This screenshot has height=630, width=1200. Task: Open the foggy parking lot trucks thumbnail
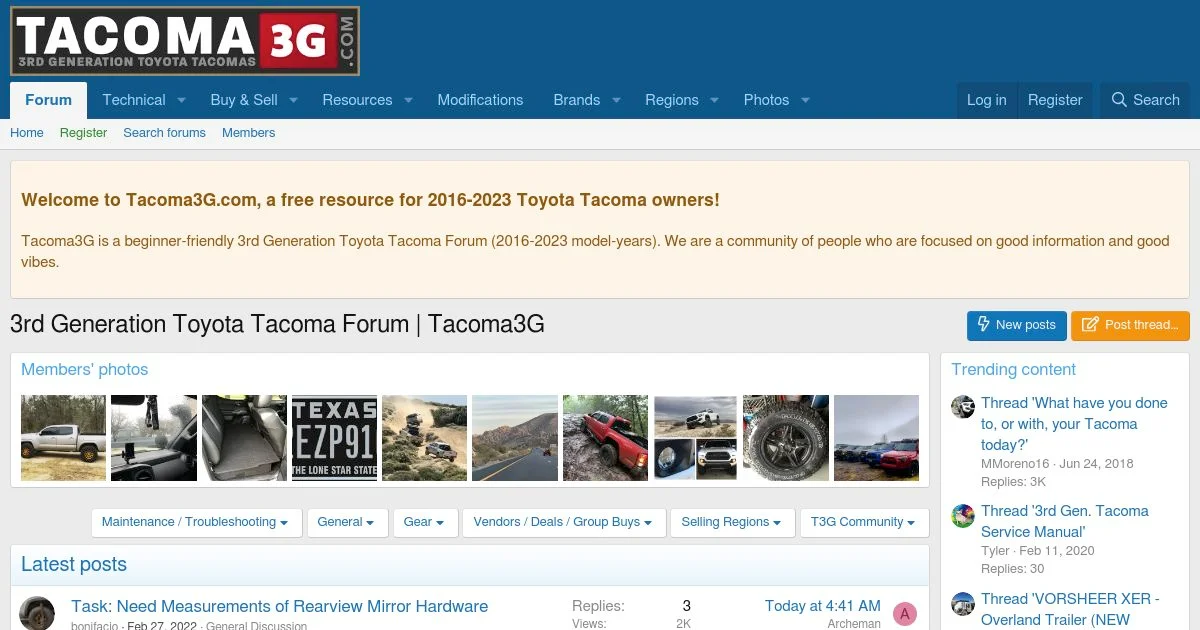(x=876, y=438)
